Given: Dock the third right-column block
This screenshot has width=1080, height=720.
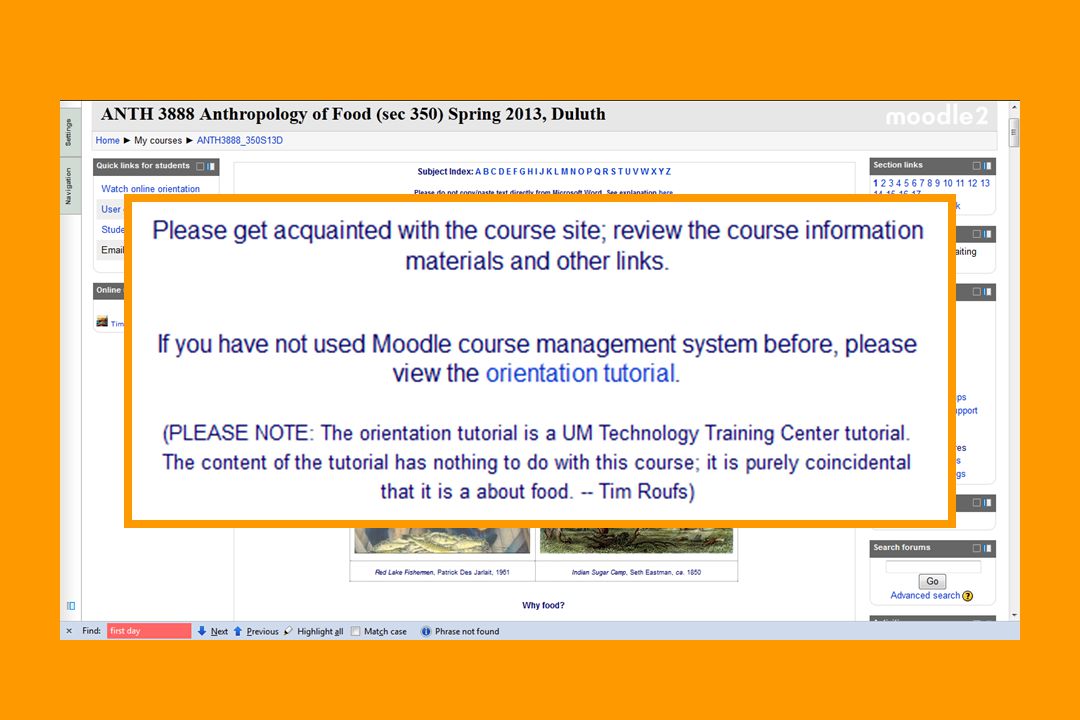Looking at the screenshot, I should tap(988, 292).
